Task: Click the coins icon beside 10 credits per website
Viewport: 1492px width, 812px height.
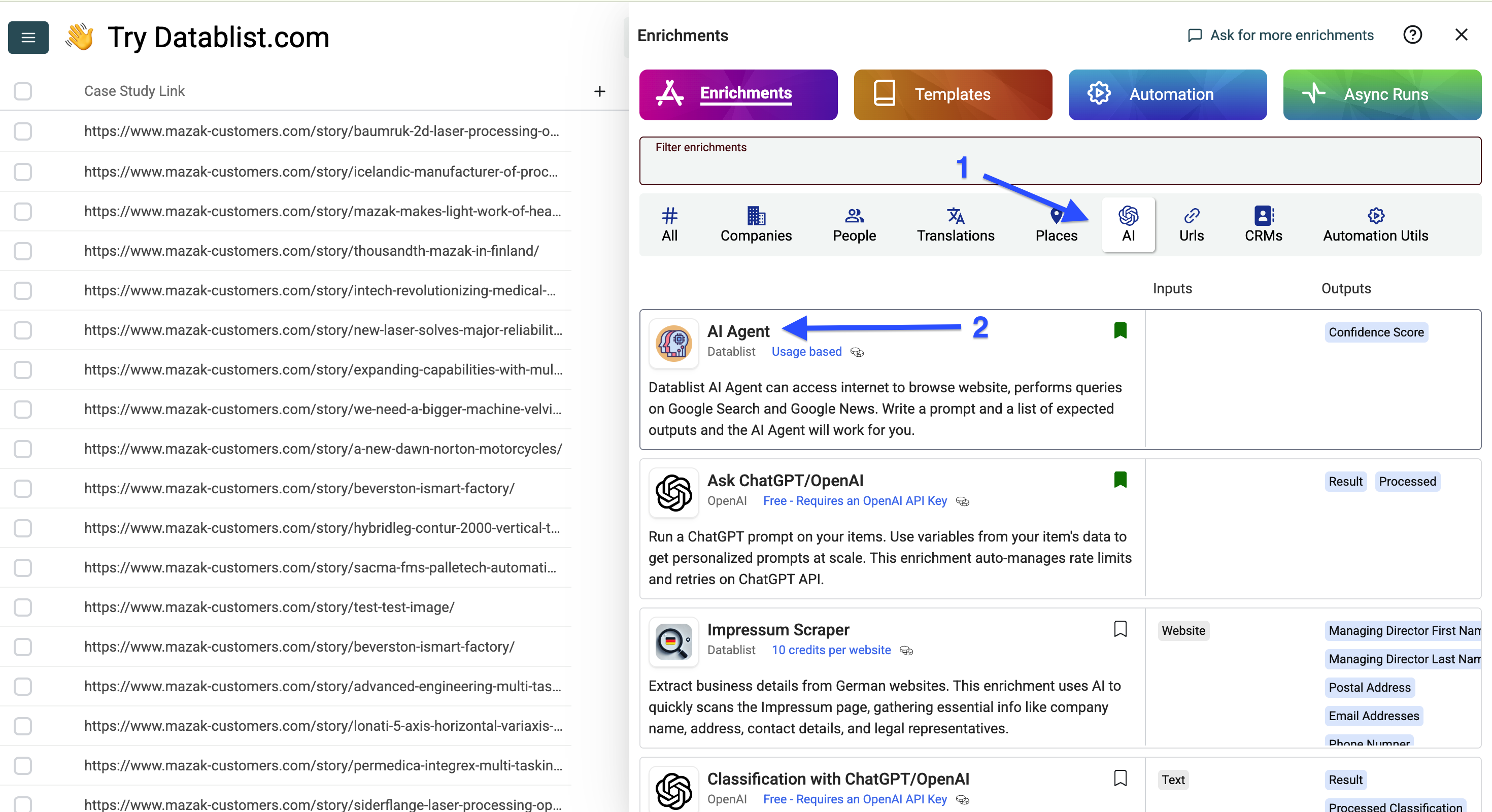Action: (906, 651)
